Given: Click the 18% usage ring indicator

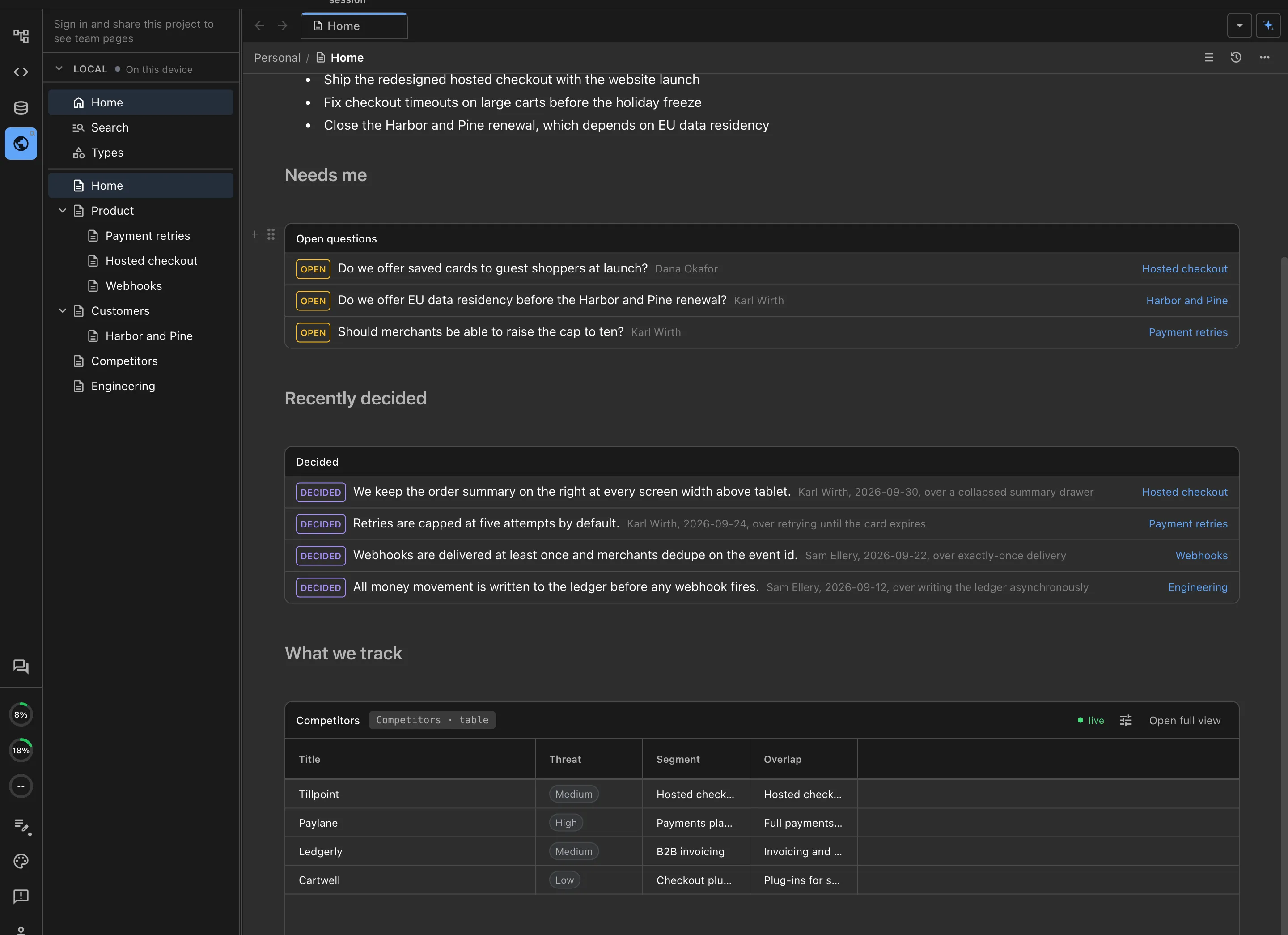Looking at the screenshot, I should point(21,750).
